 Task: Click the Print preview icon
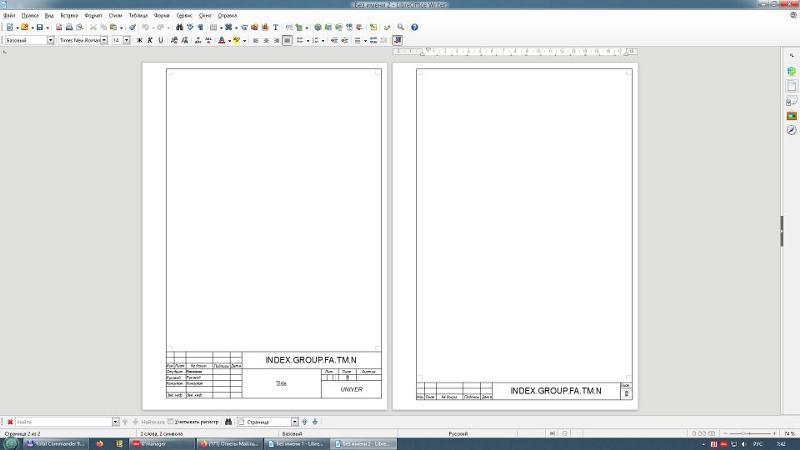coord(80,27)
